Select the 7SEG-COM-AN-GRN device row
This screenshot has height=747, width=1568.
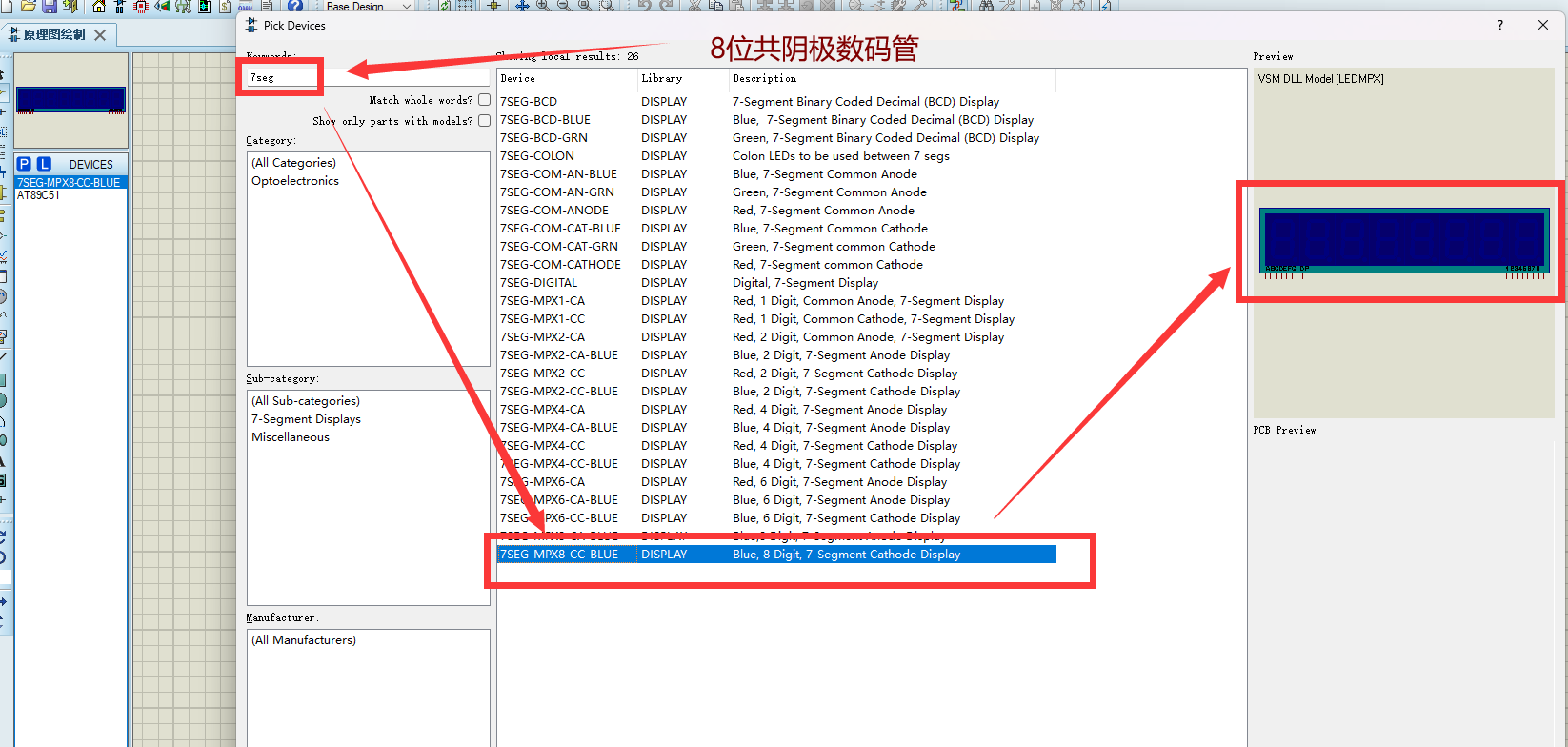(x=776, y=192)
